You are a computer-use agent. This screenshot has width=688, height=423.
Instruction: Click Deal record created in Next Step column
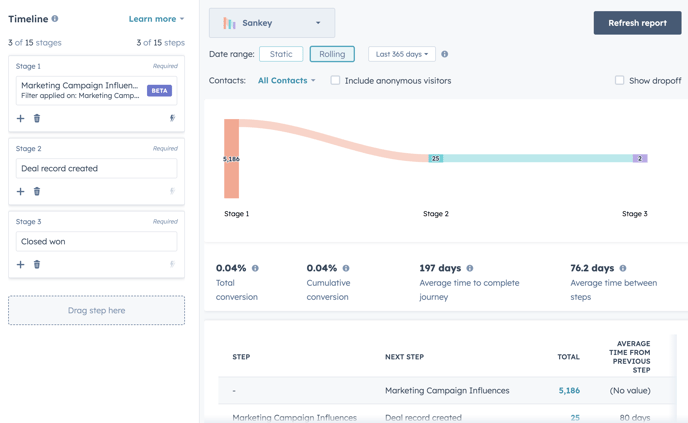pos(423,418)
